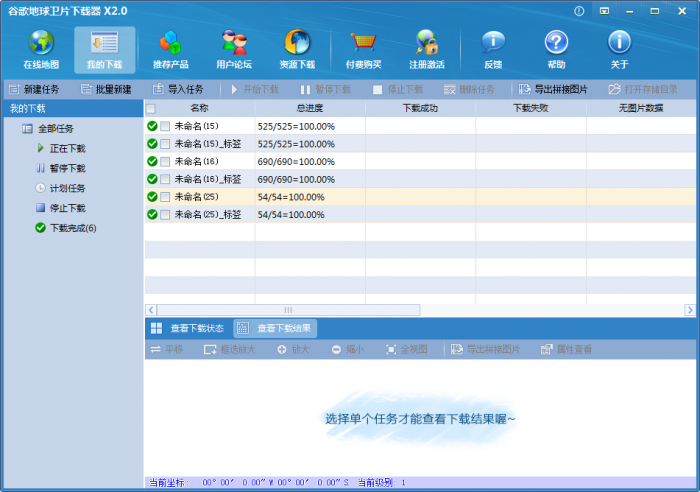Switch to 查看下载结果 tab
This screenshot has width=700, height=492.
[275, 328]
